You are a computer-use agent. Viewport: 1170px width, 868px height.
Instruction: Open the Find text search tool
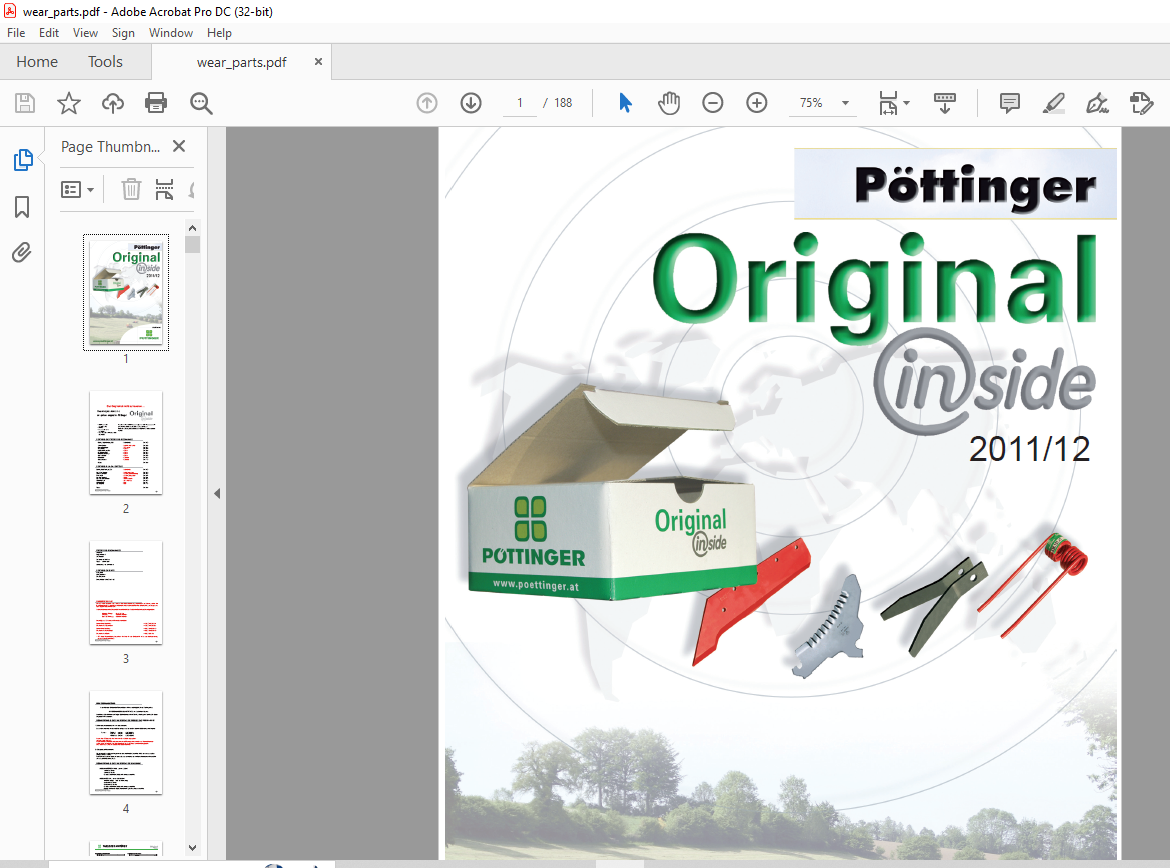(201, 103)
